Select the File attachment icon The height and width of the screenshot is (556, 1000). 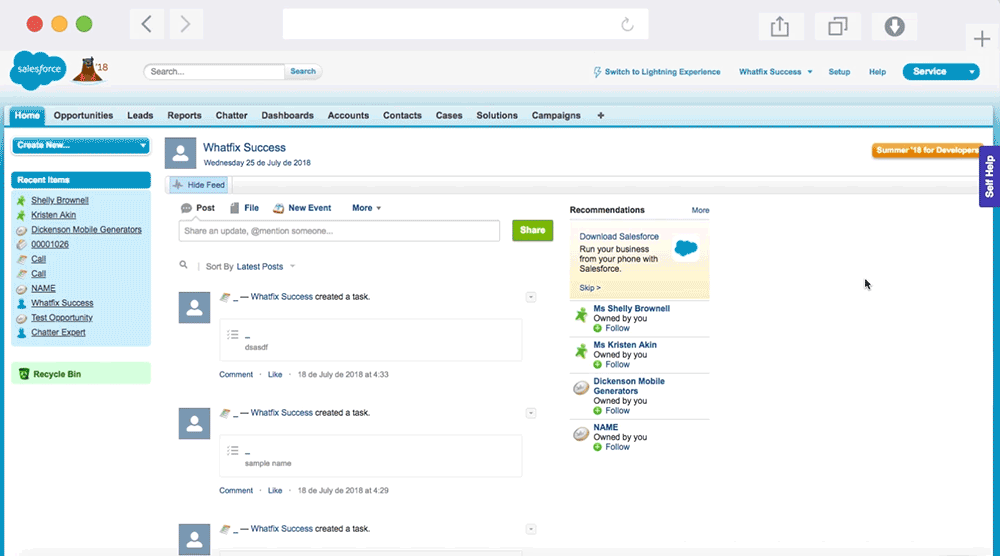(235, 208)
